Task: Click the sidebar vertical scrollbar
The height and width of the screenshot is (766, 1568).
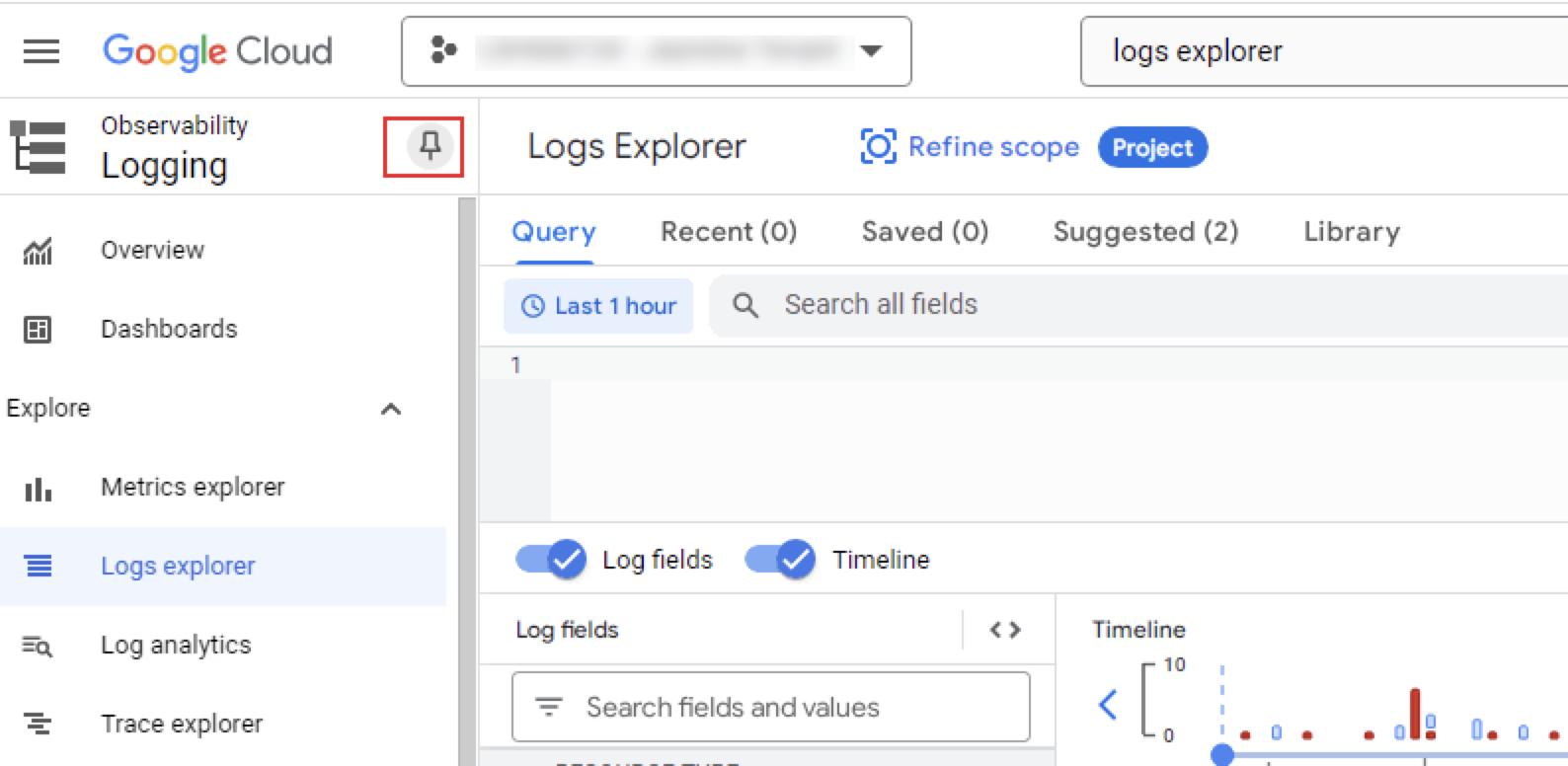Action: pyautogui.click(x=467, y=482)
